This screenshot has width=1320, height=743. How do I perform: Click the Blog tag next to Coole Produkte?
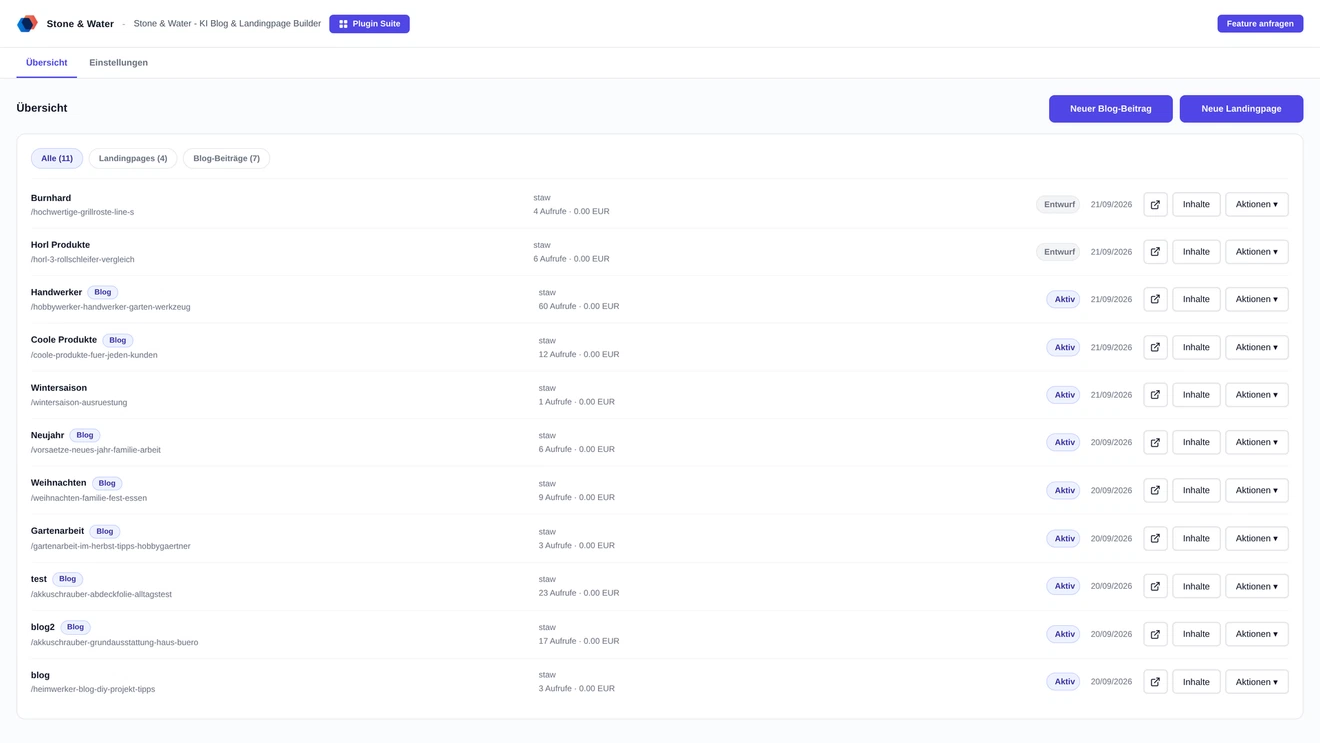click(118, 340)
